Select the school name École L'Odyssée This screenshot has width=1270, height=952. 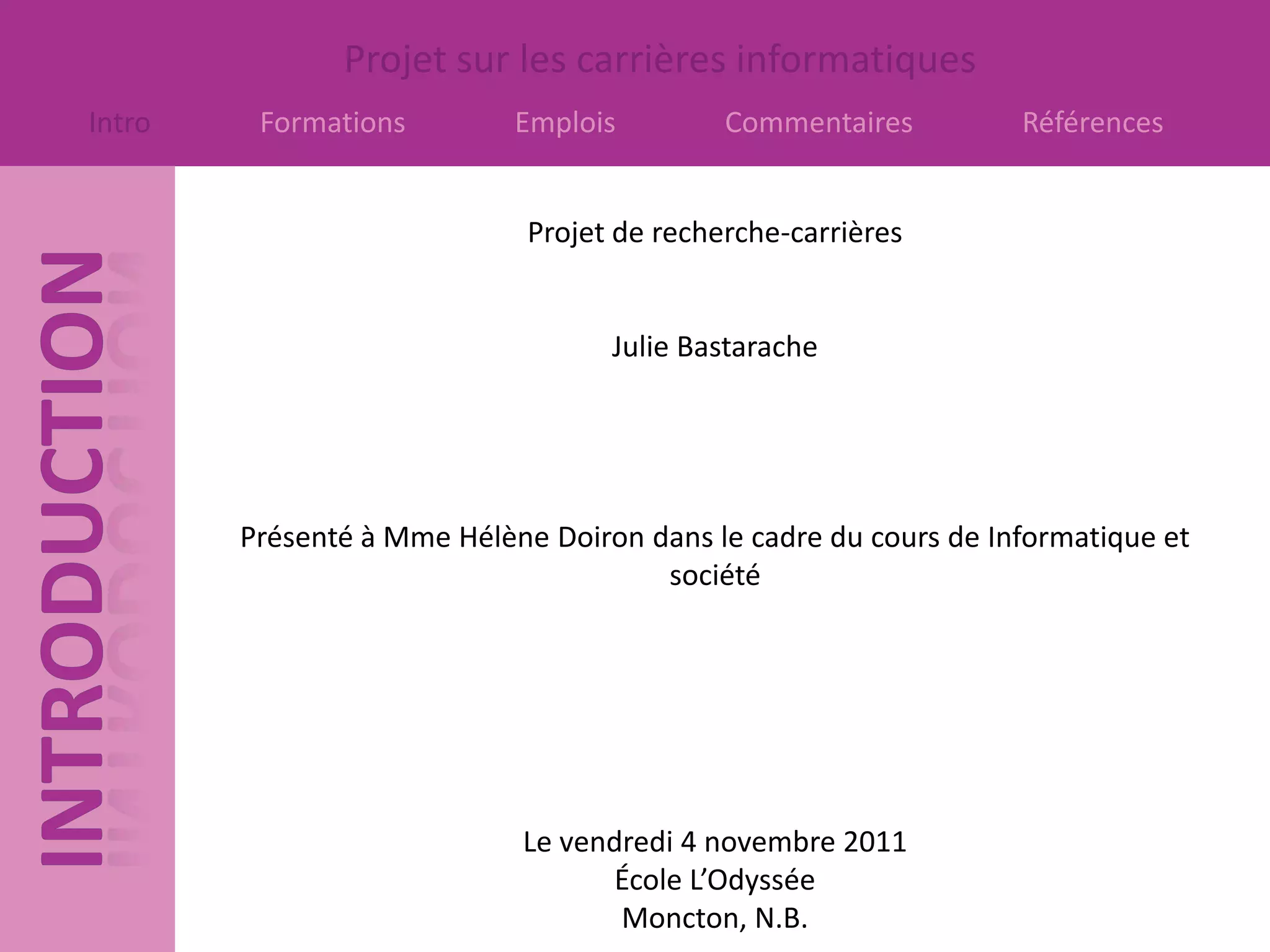(714, 880)
